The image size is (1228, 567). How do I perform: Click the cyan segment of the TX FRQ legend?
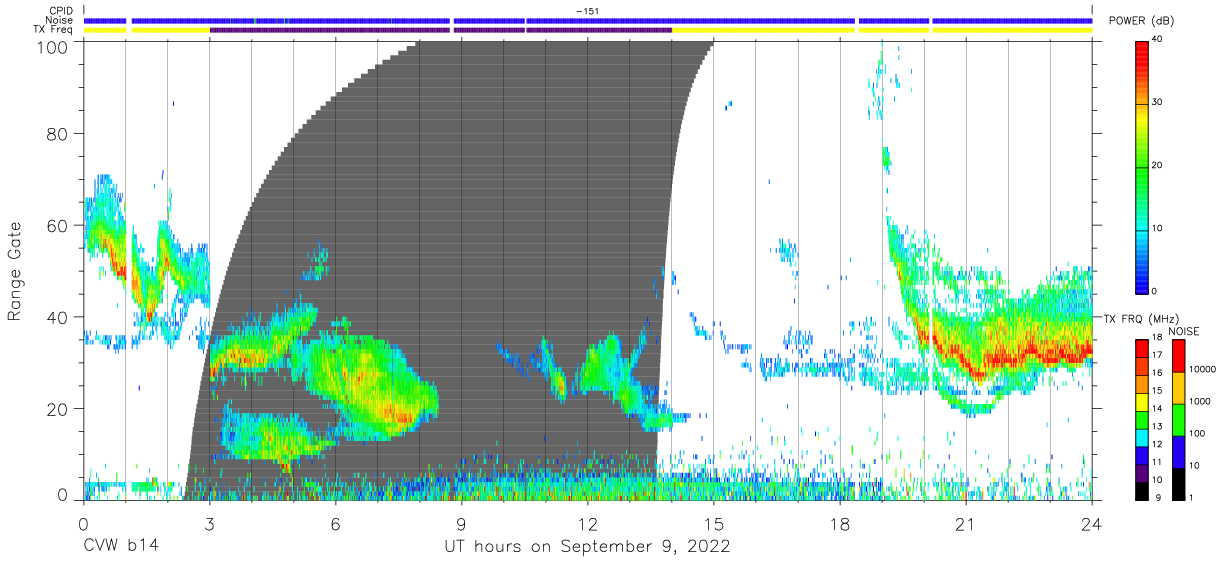point(1143,437)
